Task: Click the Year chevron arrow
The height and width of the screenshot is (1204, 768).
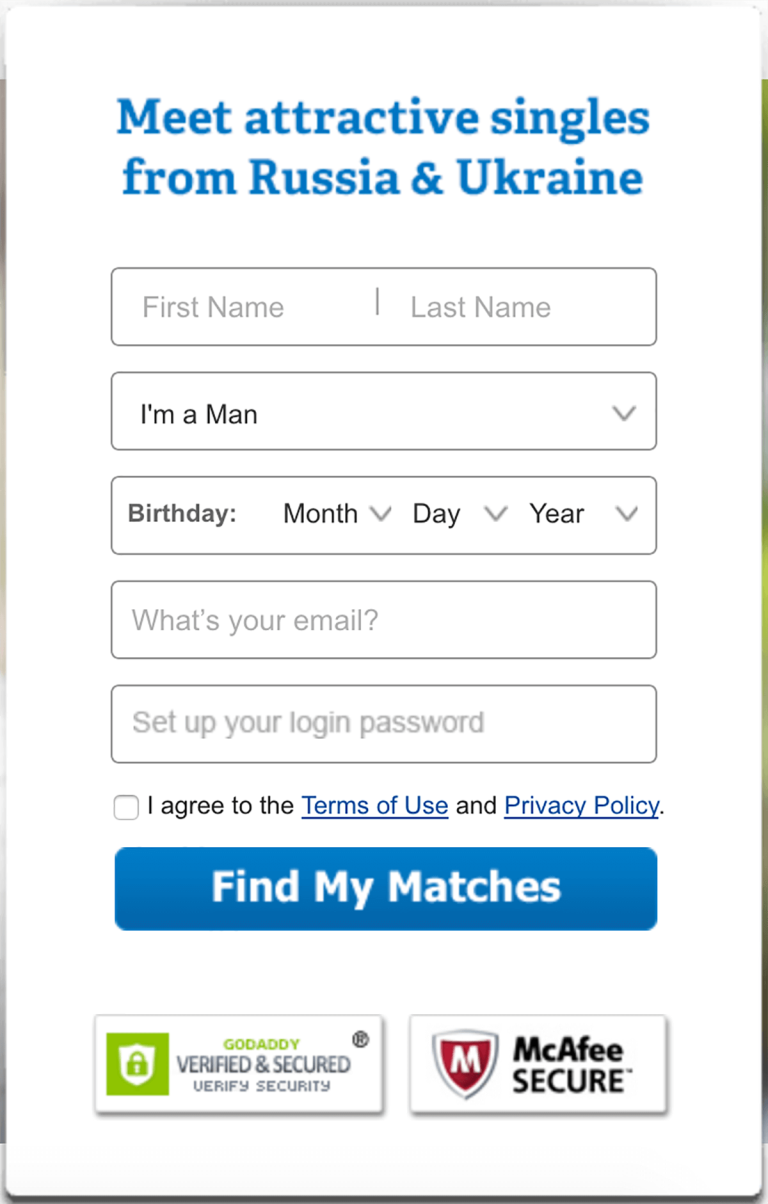Action: click(627, 514)
